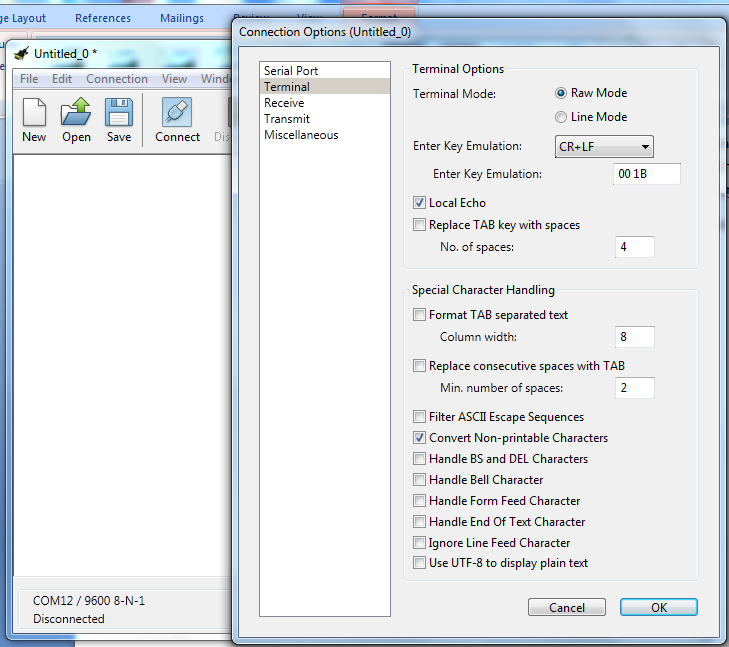Click the New document icon

pyautogui.click(x=34, y=112)
